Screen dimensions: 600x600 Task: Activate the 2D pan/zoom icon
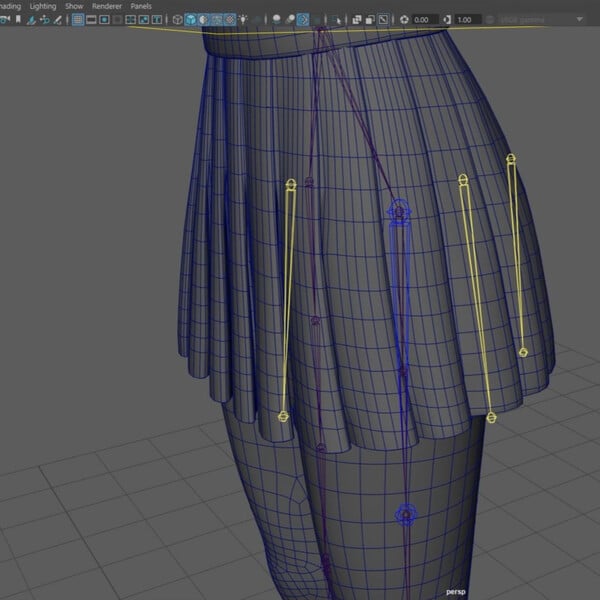click(45, 20)
